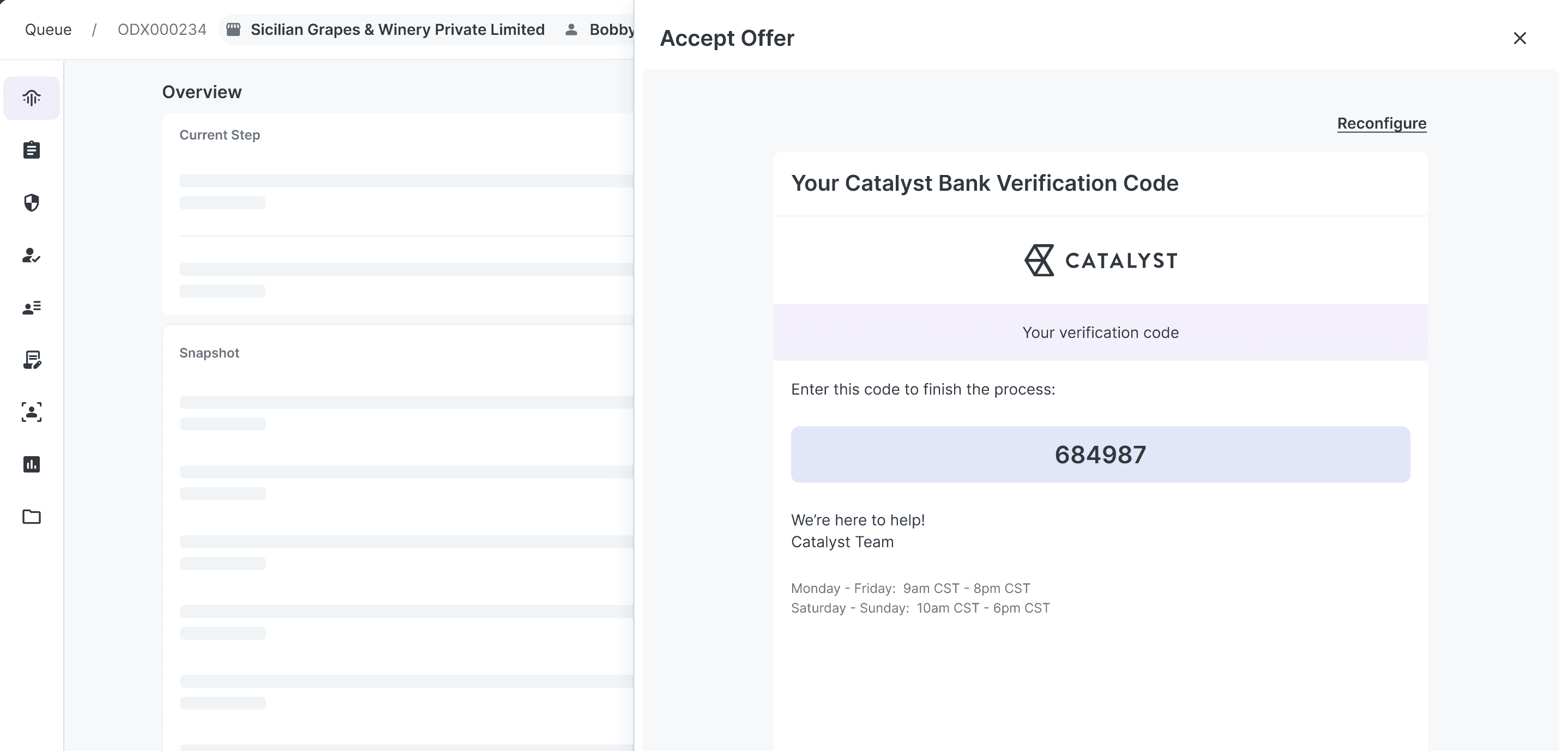Screen dimensions: 1568x751
Task: Close the Accept Offer panel
Action: (1519, 38)
